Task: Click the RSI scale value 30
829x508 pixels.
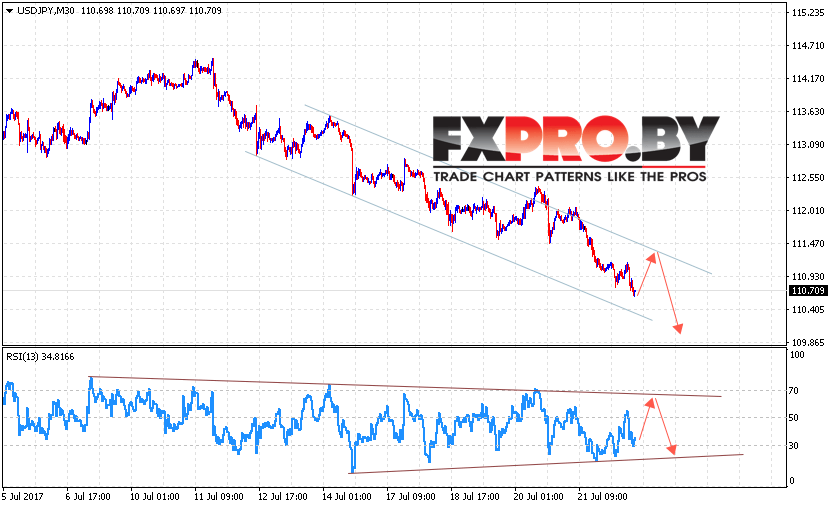Action: point(794,446)
